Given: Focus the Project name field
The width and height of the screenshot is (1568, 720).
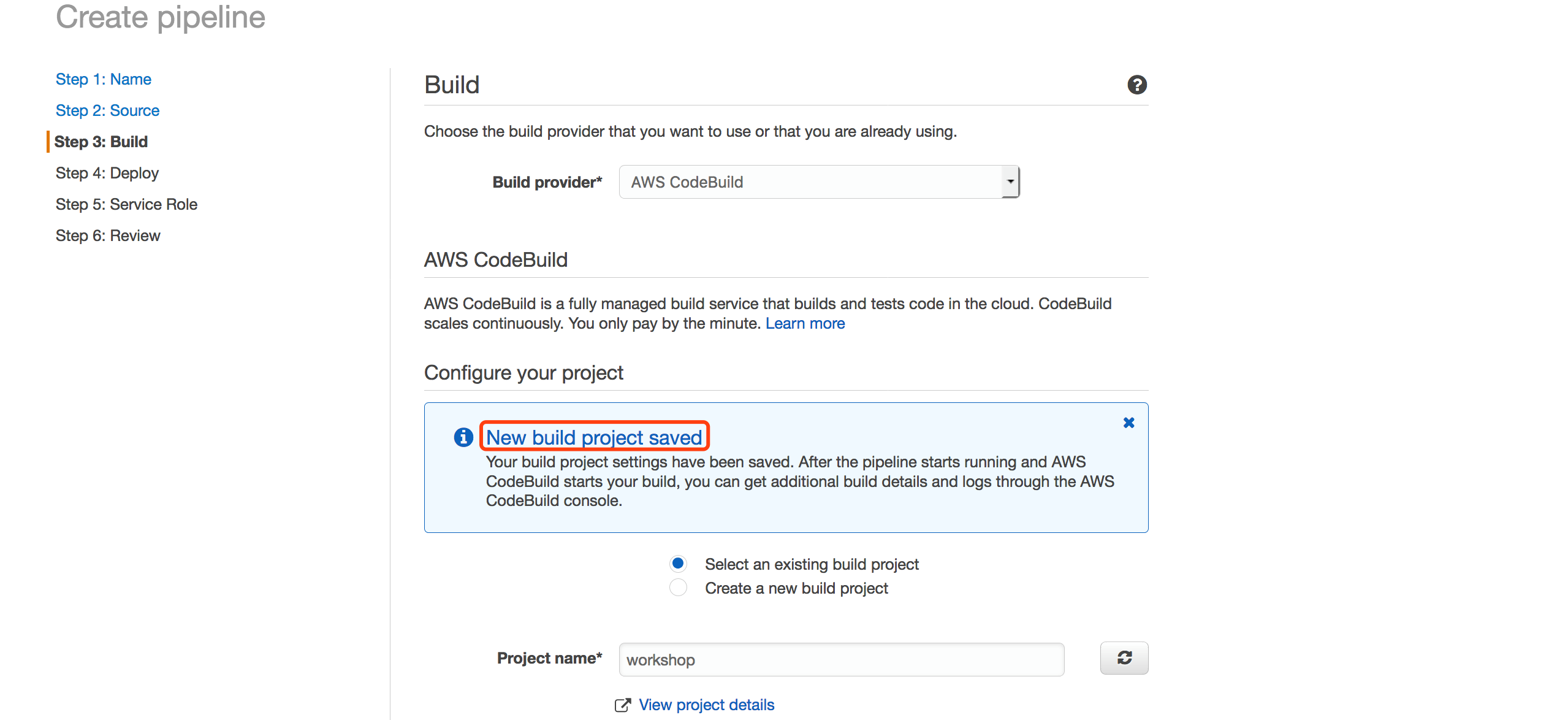Looking at the screenshot, I should [x=841, y=659].
